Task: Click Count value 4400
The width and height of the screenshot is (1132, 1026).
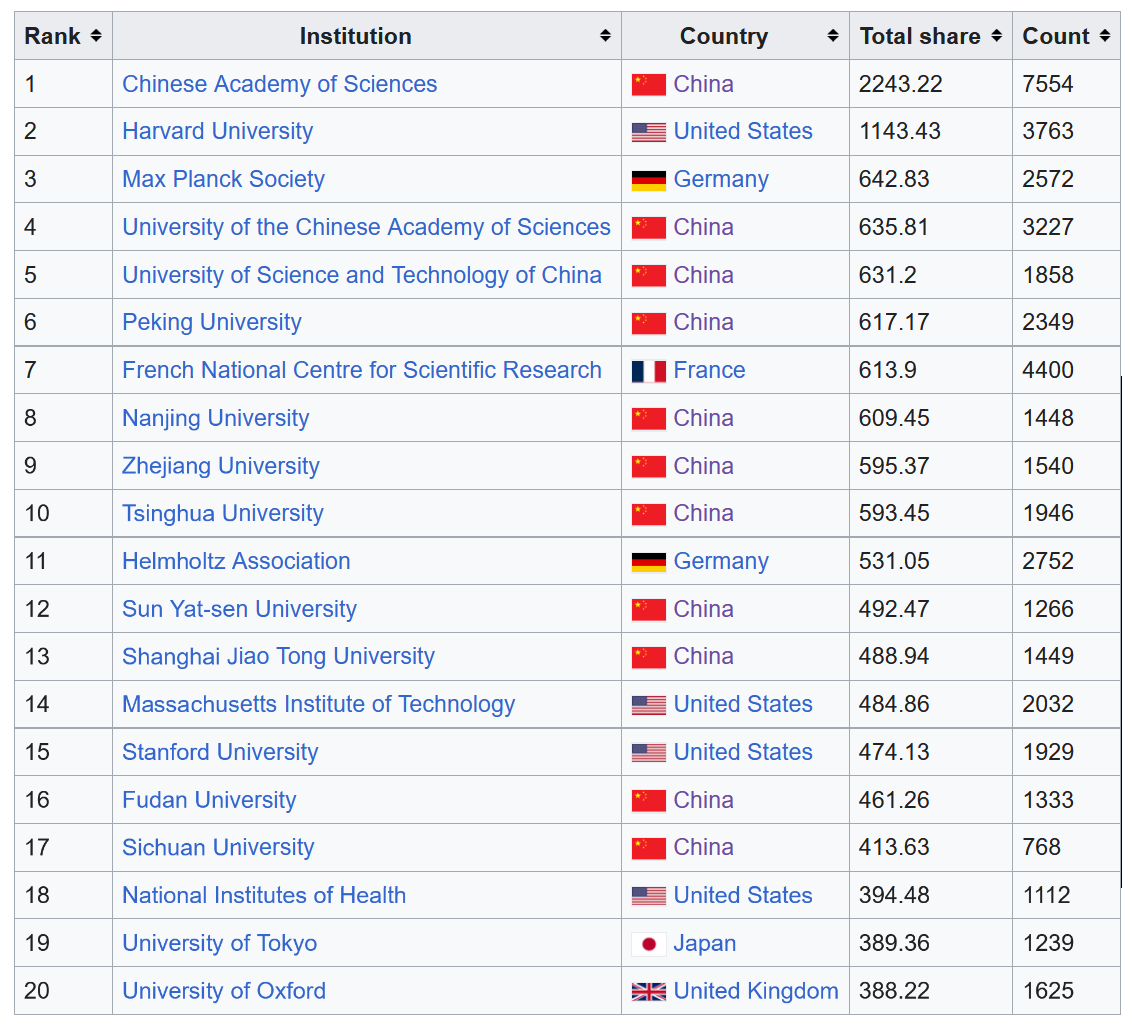Action: pyautogui.click(x=1048, y=370)
